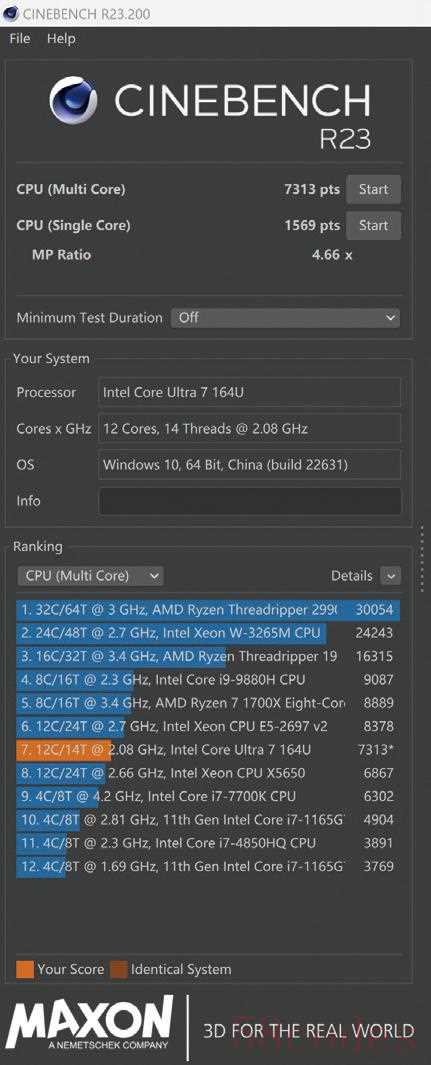431x1065 pixels.
Task: Open the CPU (Multi Core) ranking dropdown
Action: (90, 576)
